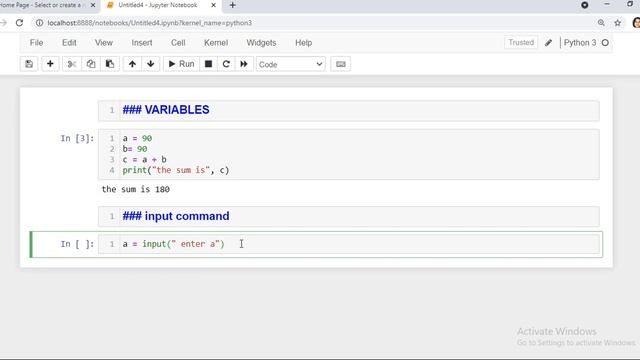This screenshot has height=360, width=640.
Task: Click the zoom magnifier icon in address bar
Action: click(x=601, y=23)
